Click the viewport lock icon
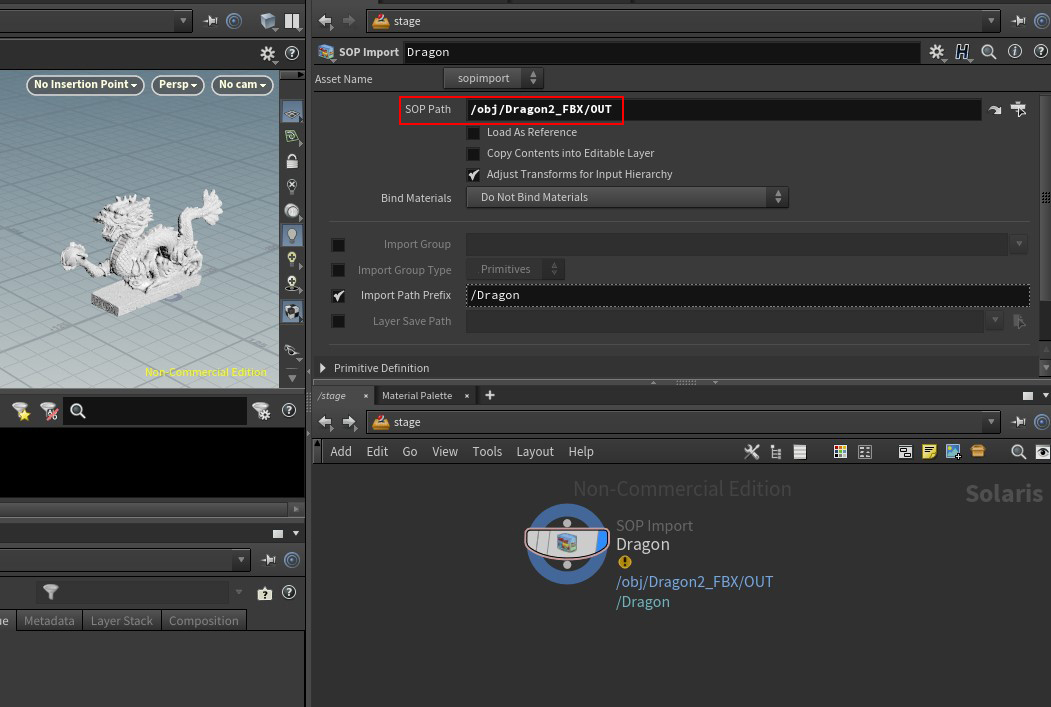 (292, 162)
